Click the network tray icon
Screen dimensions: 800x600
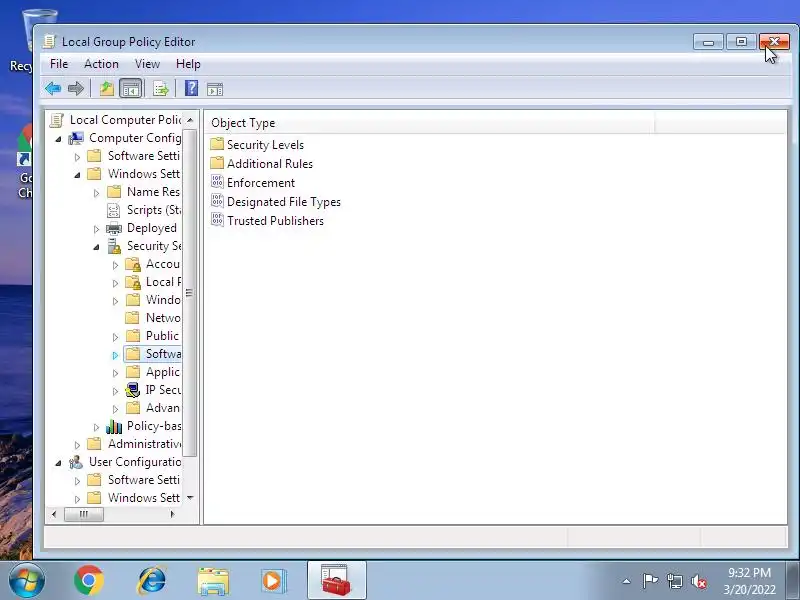(674, 581)
